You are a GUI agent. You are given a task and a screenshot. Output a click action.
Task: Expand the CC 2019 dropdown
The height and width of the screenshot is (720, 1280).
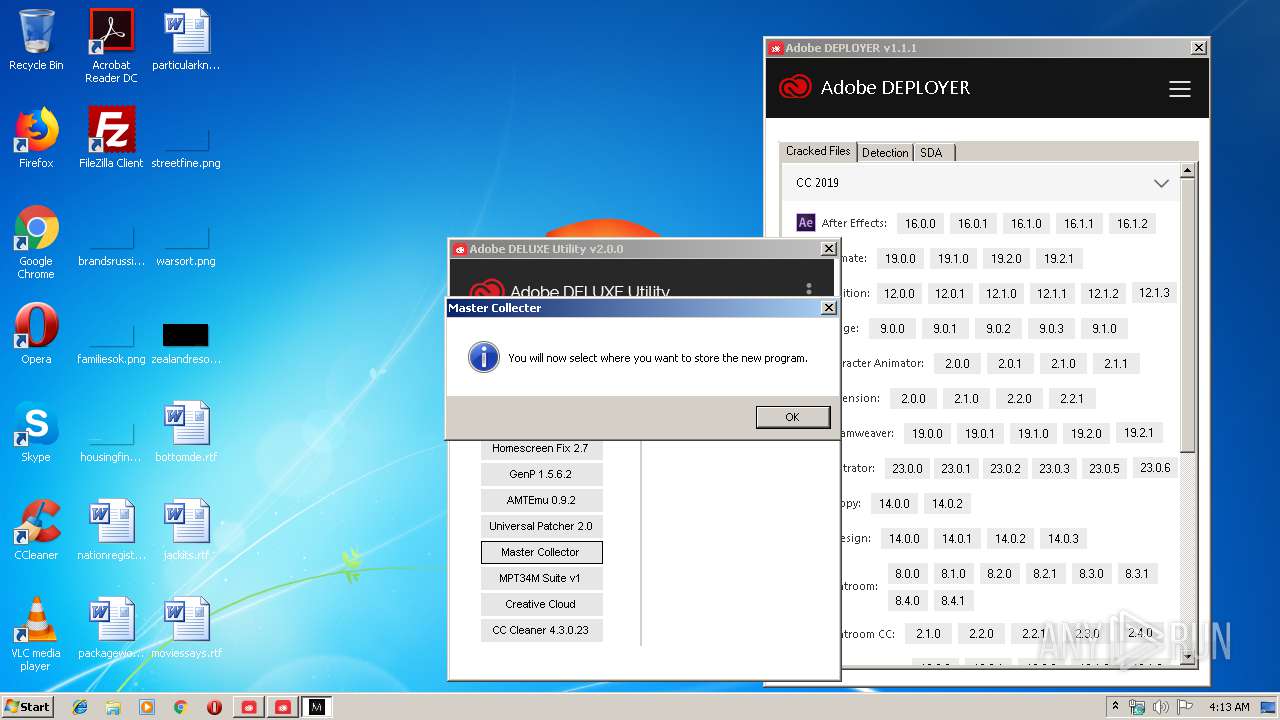(982, 183)
